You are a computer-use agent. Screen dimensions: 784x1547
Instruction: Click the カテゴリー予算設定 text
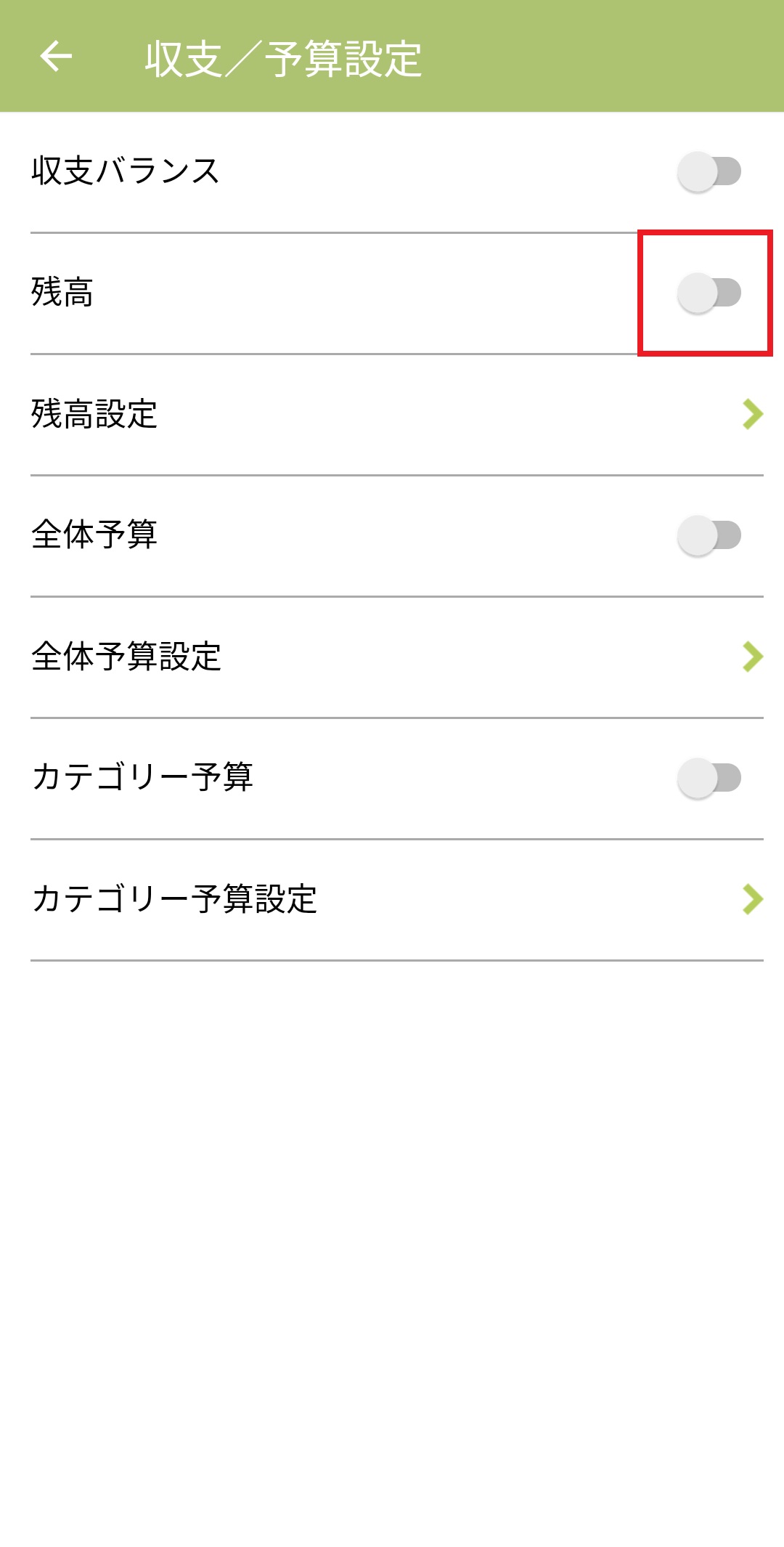click(x=174, y=899)
